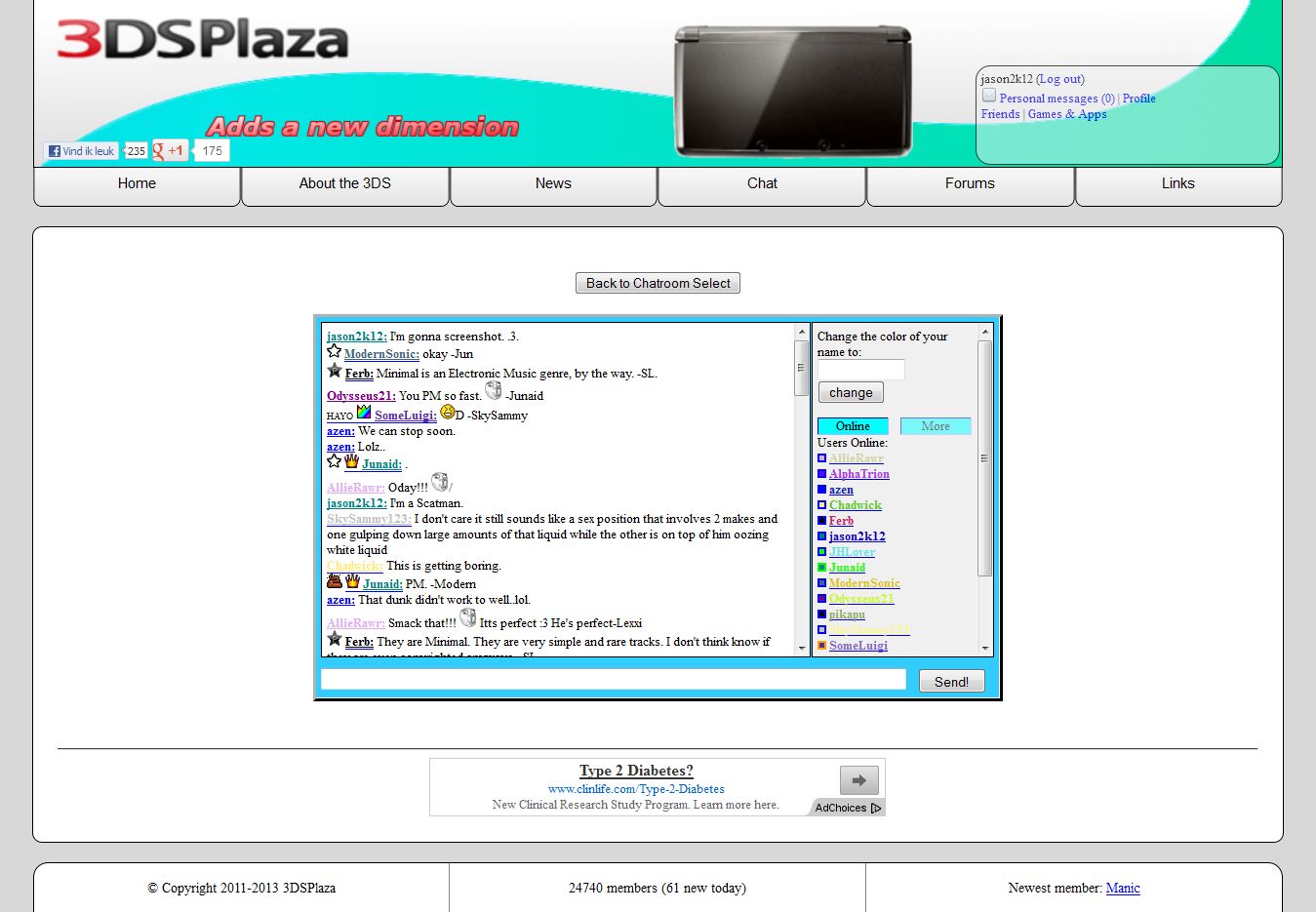
Task: Click the orange status square next to SomeLuigi in the user list
Action: tap(821, 646)
